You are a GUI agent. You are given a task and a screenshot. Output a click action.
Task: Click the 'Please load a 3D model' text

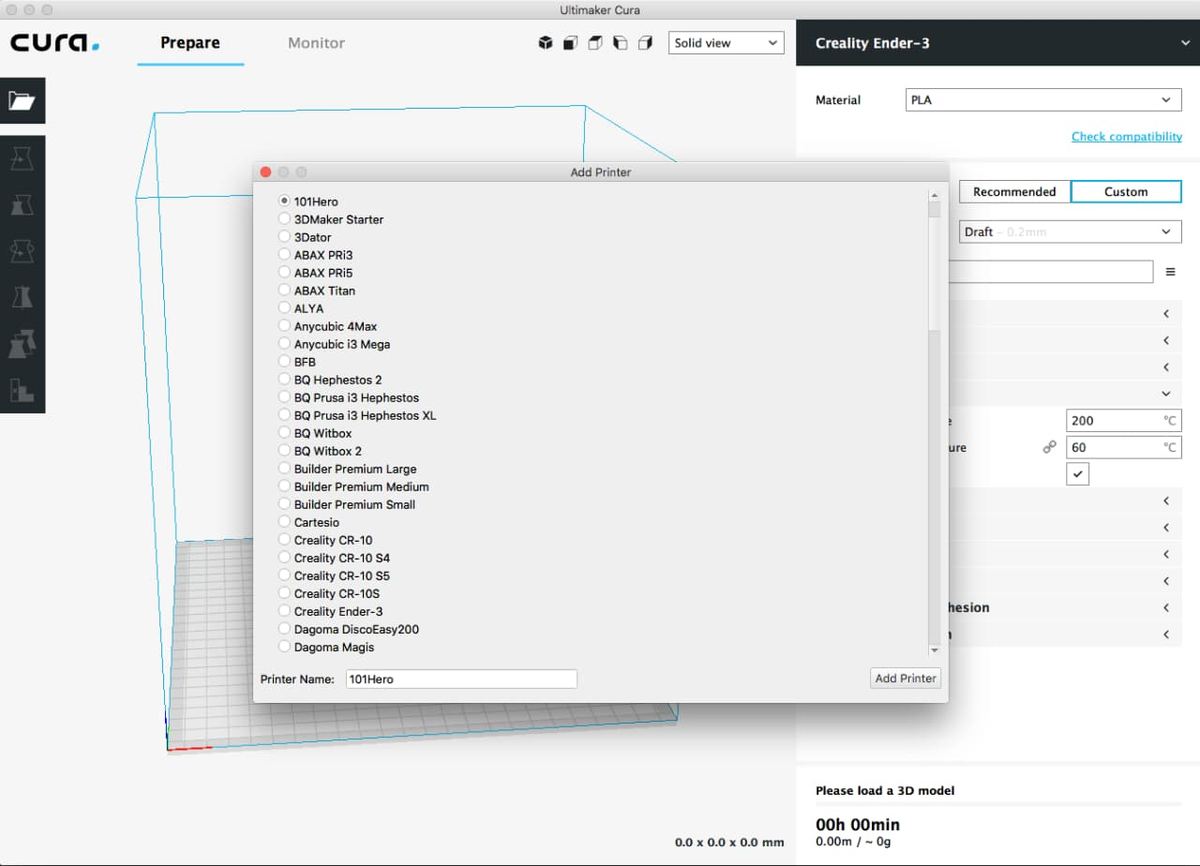point(885,790)
